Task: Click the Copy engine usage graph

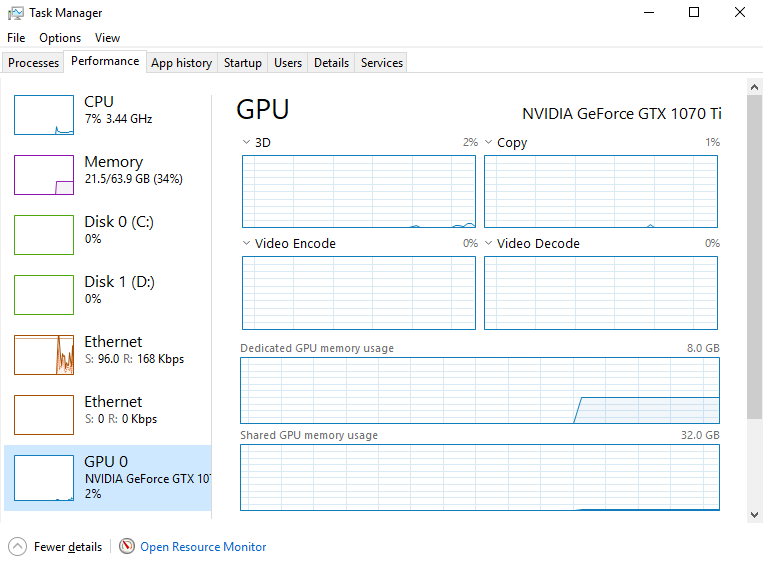Action: click(601, 191)
